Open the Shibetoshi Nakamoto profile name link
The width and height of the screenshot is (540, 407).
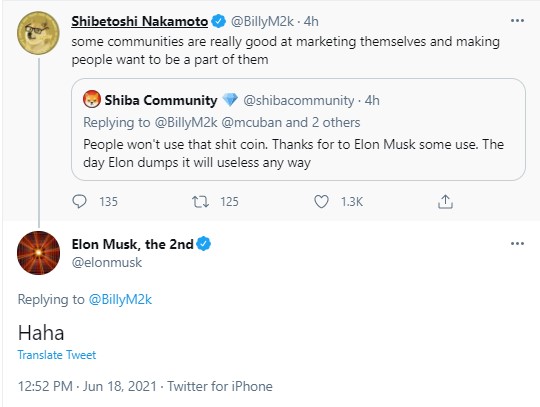click(139, 21)
